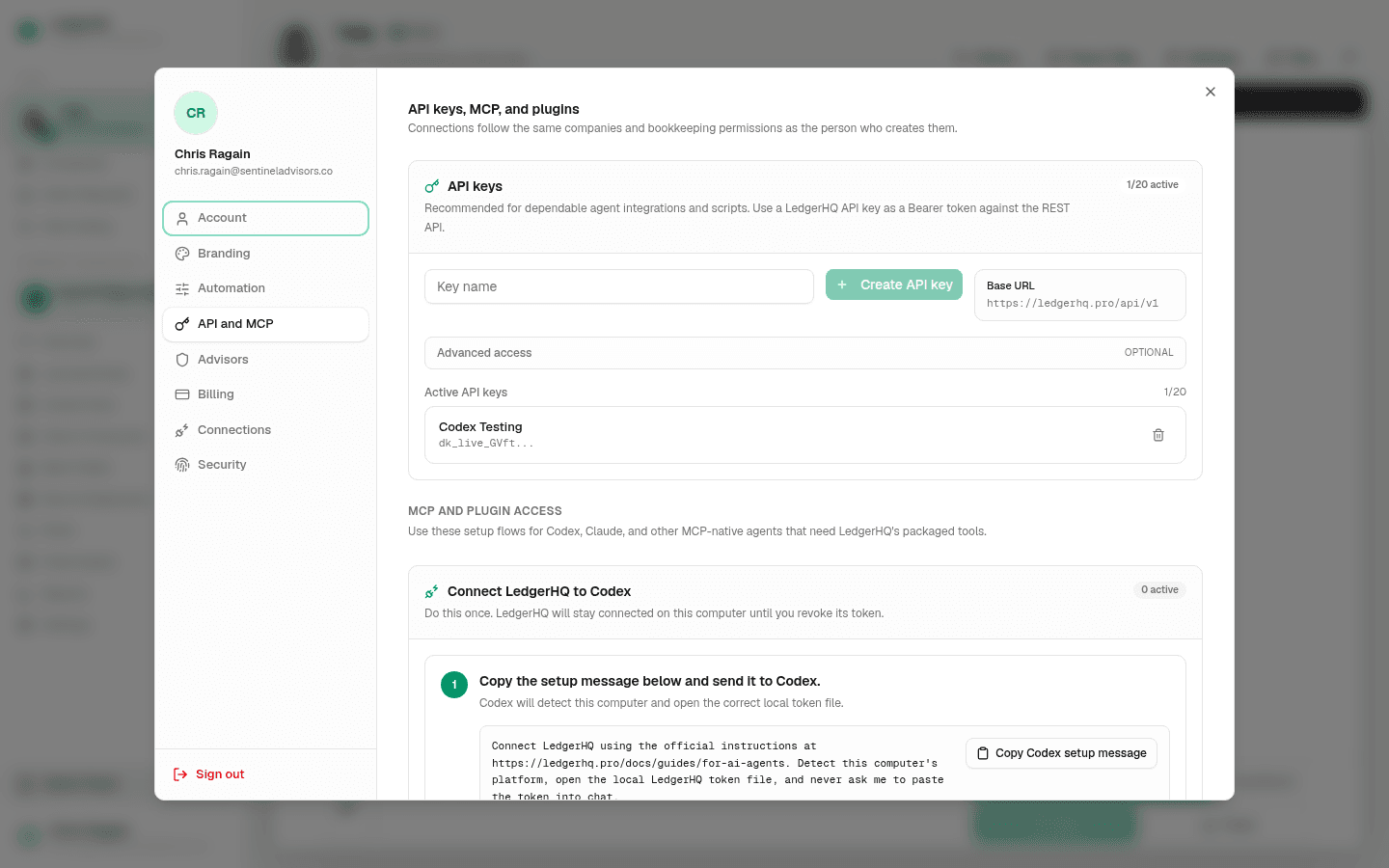Open the Billing settings section
Image resolution: width=1389 pixels, height=868 pixels.
click(x=265, y=394)
